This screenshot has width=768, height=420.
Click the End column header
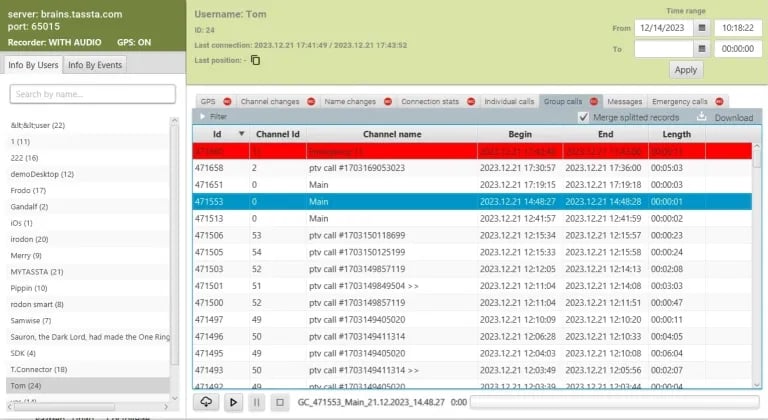(x=605, y=134)
